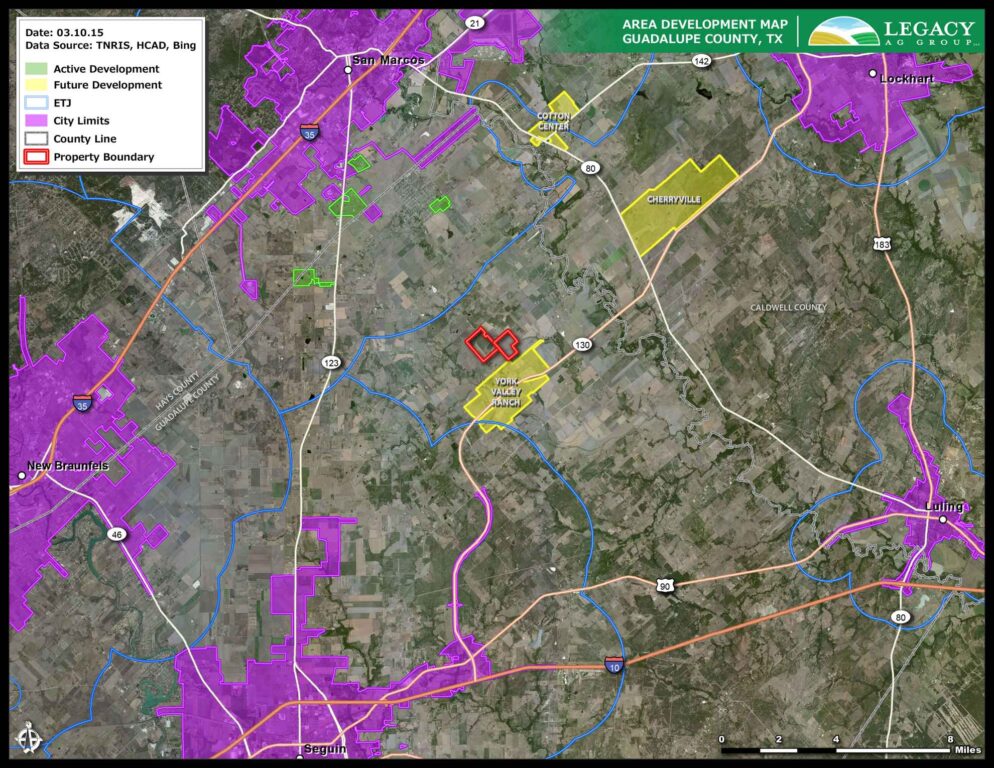Click the Seguin city dot marker
The width and height of the screenshot is (994, 768).
pos(300,757)
